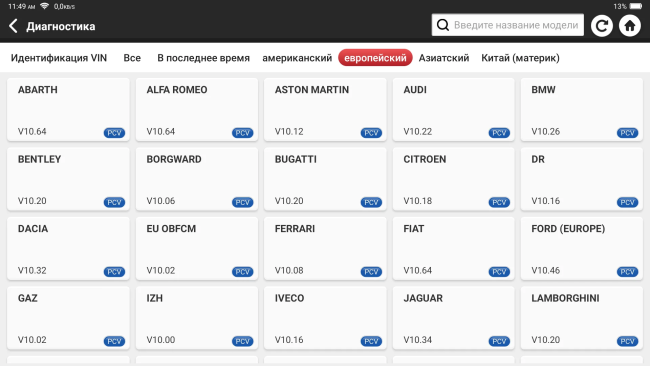Switch to the Все tab
Image resolution: width=650 pixels, height=366 pixels.
132,58
